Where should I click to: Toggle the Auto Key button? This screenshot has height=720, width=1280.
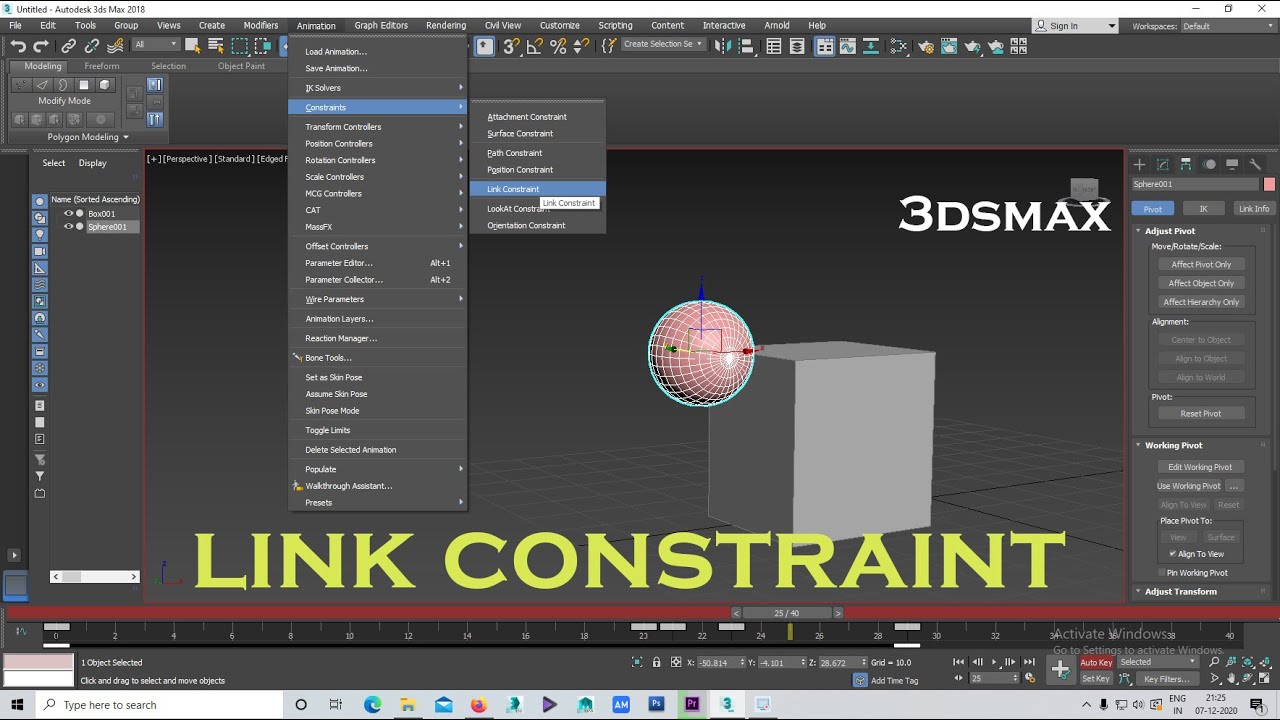(x=1096, y=662)
